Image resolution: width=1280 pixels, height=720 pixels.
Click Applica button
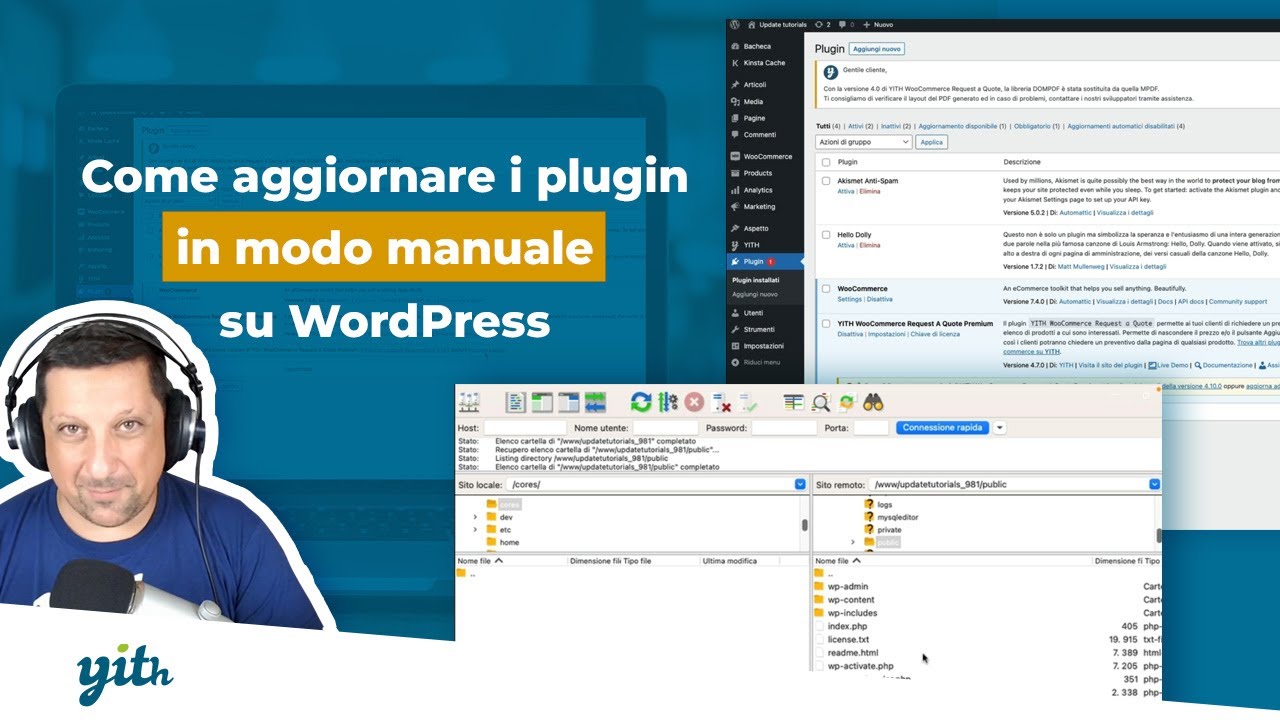pos(931,142)
